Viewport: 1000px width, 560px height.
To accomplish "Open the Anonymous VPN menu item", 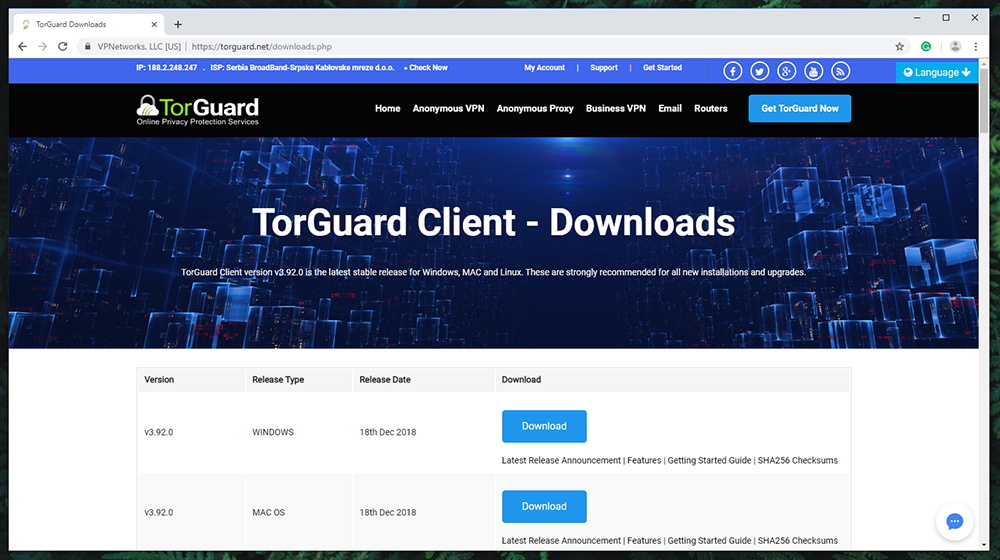I will (x=448, y=109).
